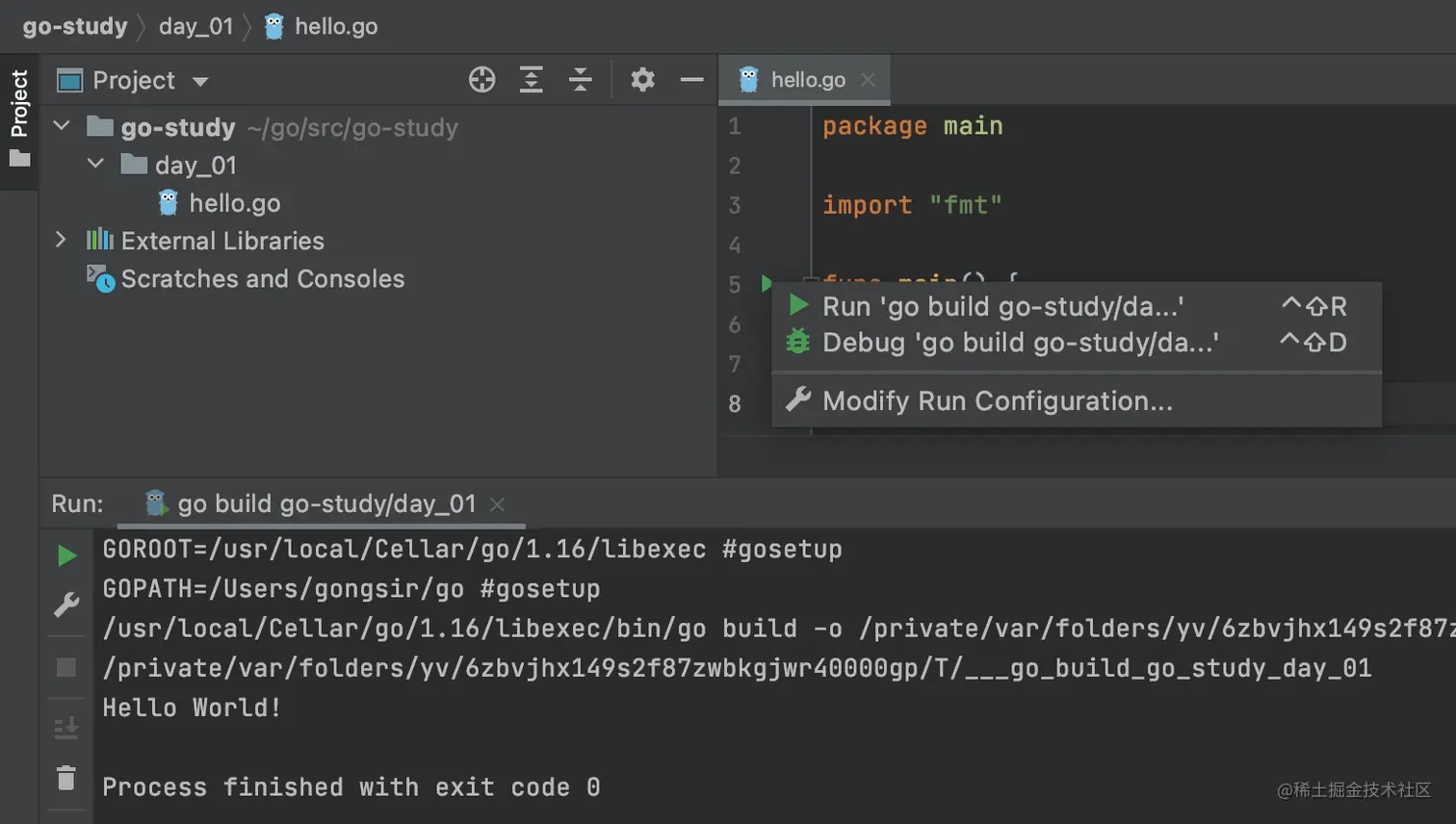Click 'Process finished with exit code 0' text
Screen dimensions: 1456x824
click(x=351, y=787)
